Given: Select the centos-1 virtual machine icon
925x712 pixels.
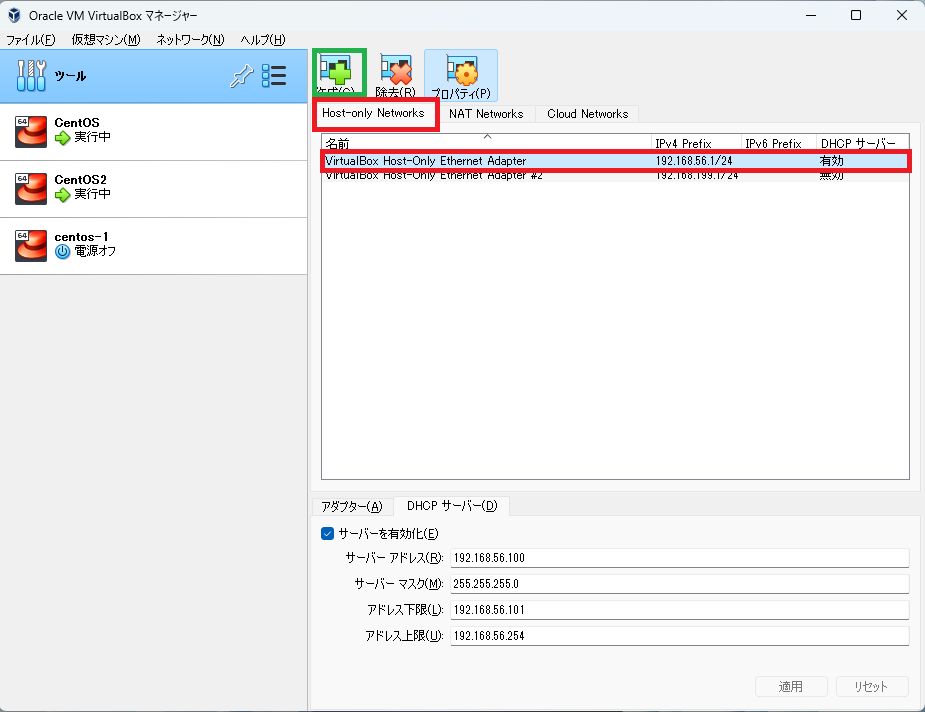Looking at the screenshot, I should click(x=31, y=245).
